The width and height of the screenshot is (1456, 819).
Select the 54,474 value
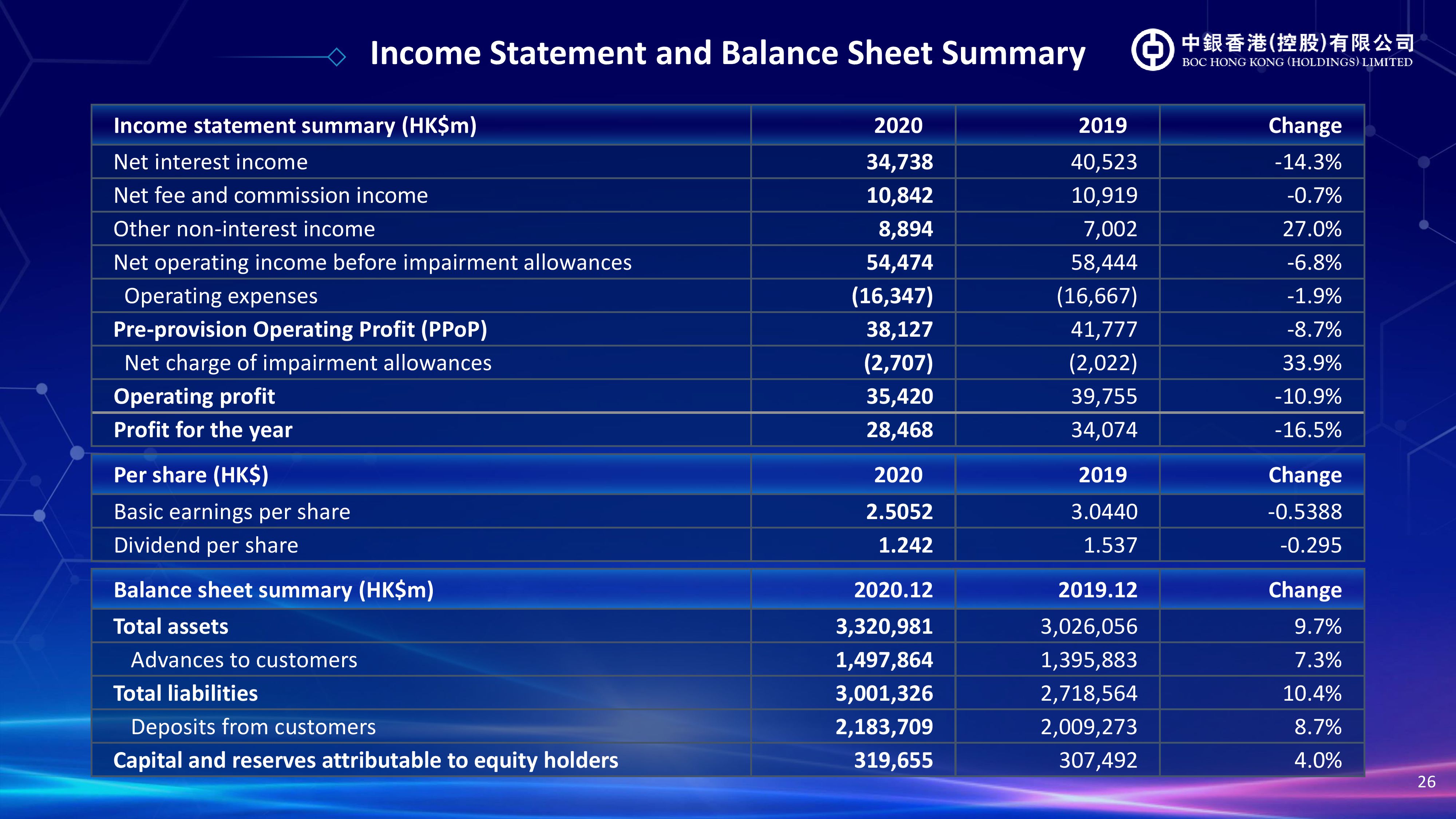coord(900,262)
